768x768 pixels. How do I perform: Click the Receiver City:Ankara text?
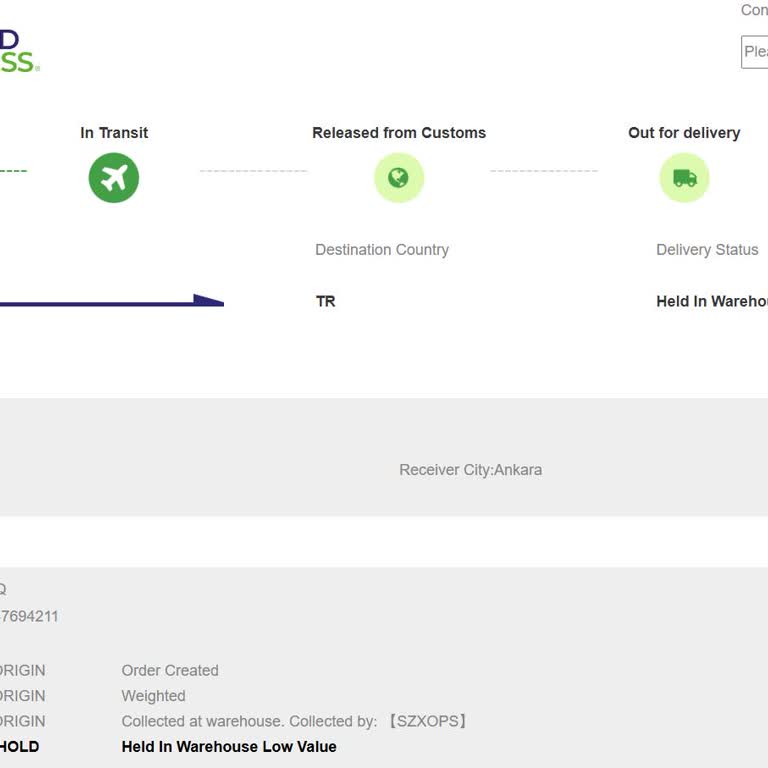tap(470, 470)
